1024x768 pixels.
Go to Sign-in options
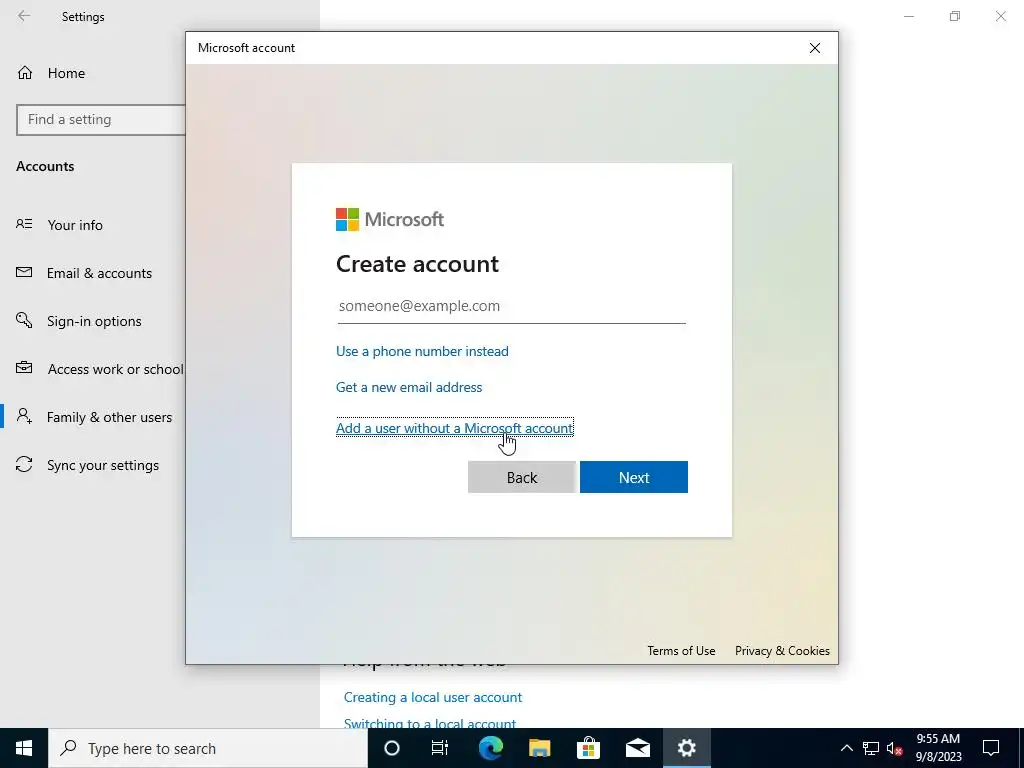(94, 321)
